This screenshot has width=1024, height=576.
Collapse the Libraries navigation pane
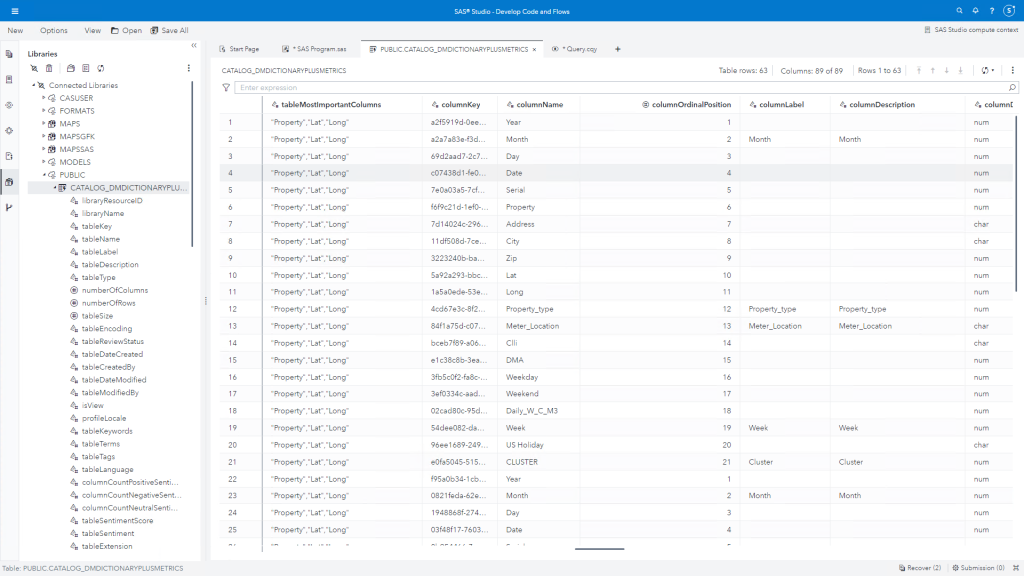pyautogui.click(x=193, y=46)
